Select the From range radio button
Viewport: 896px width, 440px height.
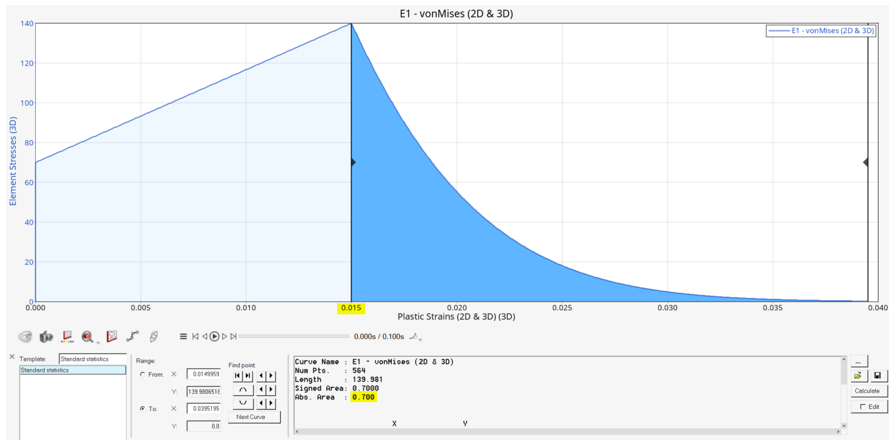[x=142, y=374]
